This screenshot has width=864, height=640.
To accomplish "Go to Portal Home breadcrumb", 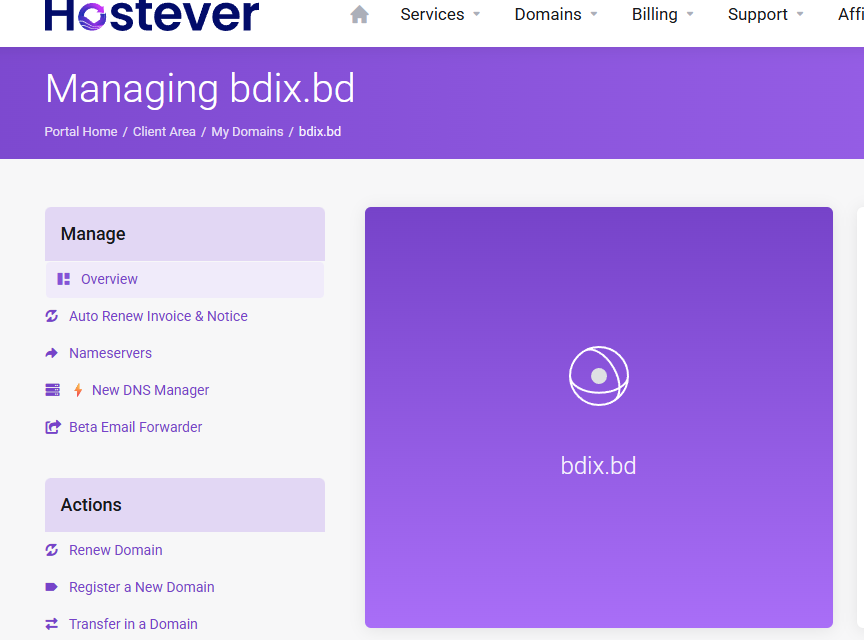I will click(81, 131).
